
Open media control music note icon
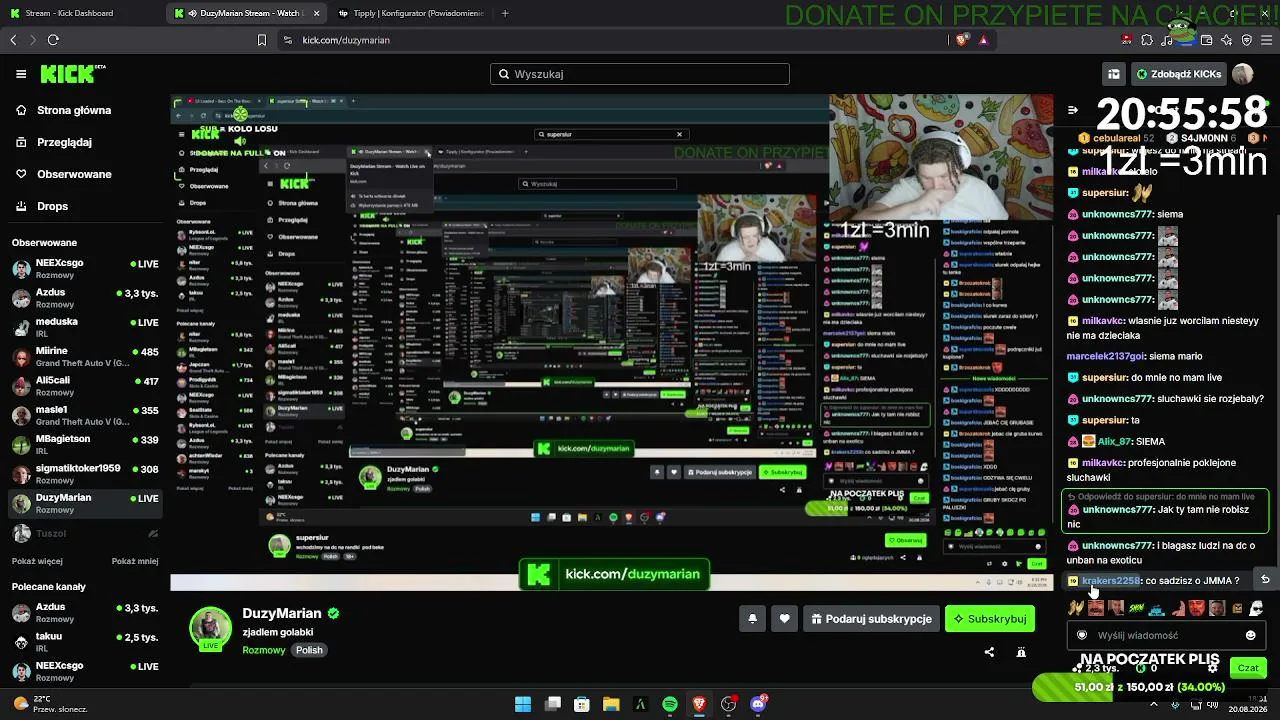tap(1167, 40)
